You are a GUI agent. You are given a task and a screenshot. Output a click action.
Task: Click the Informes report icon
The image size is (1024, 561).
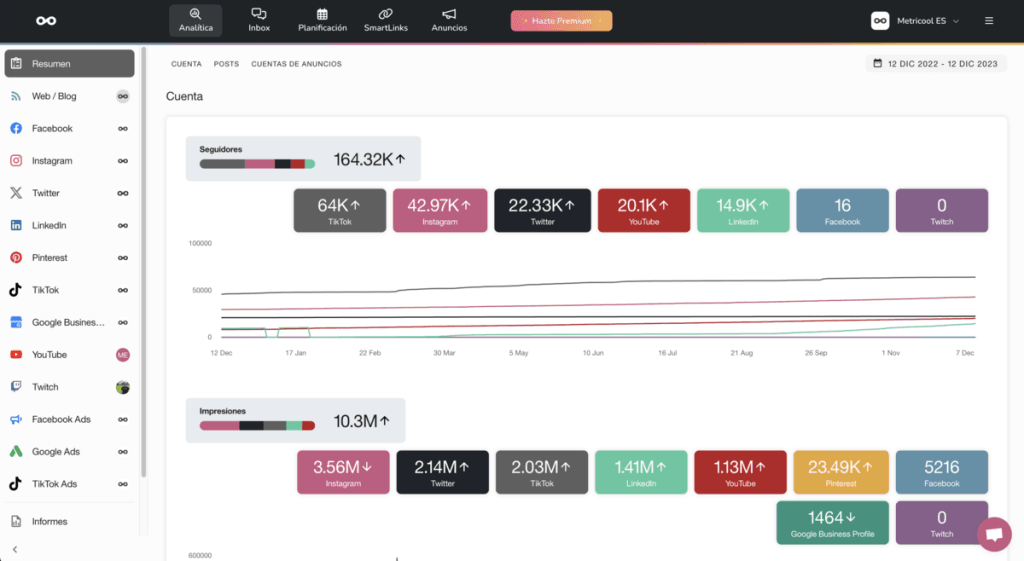(16, 521)
